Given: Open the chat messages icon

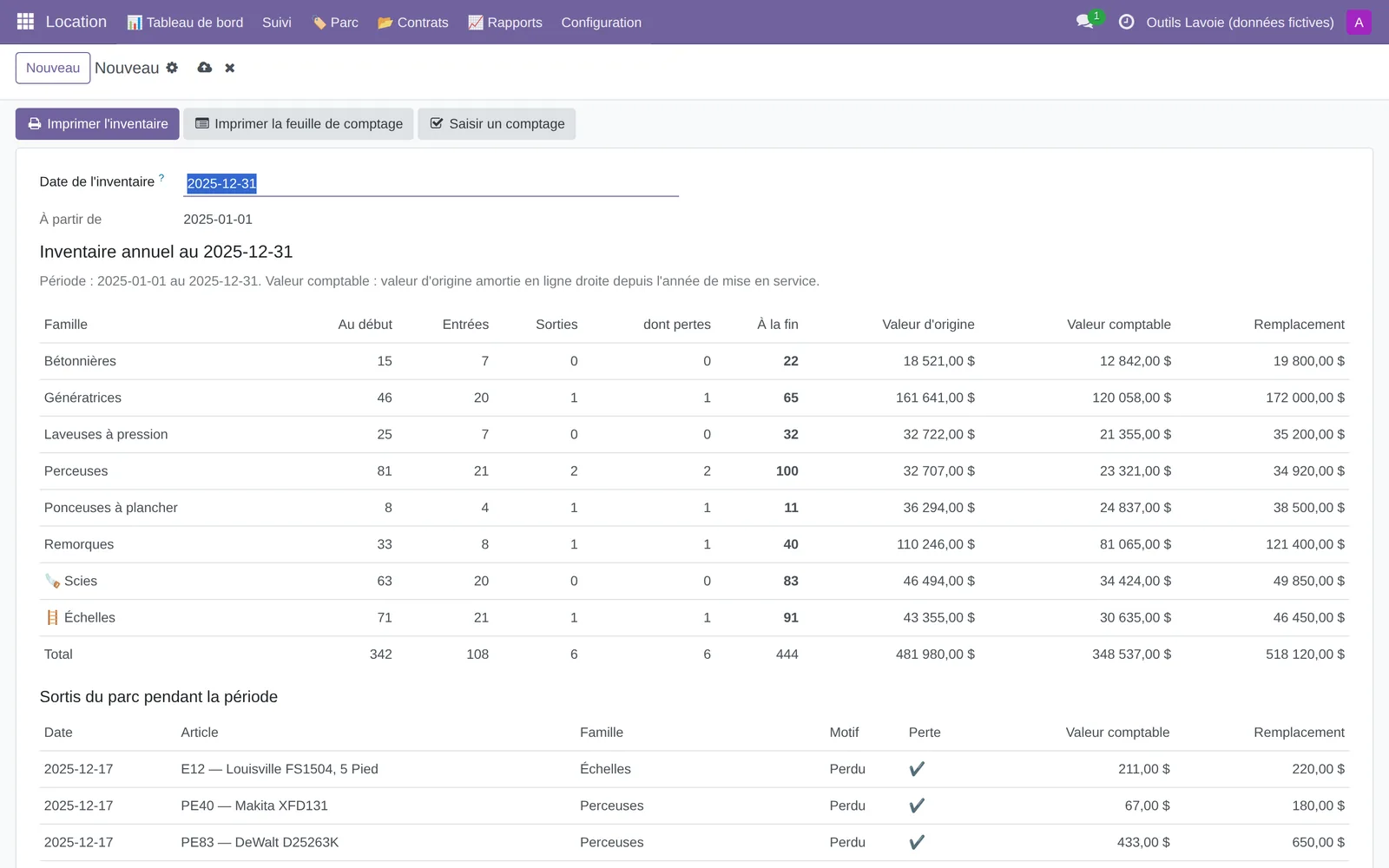Looking at the screenshot, I should 1084,22.
